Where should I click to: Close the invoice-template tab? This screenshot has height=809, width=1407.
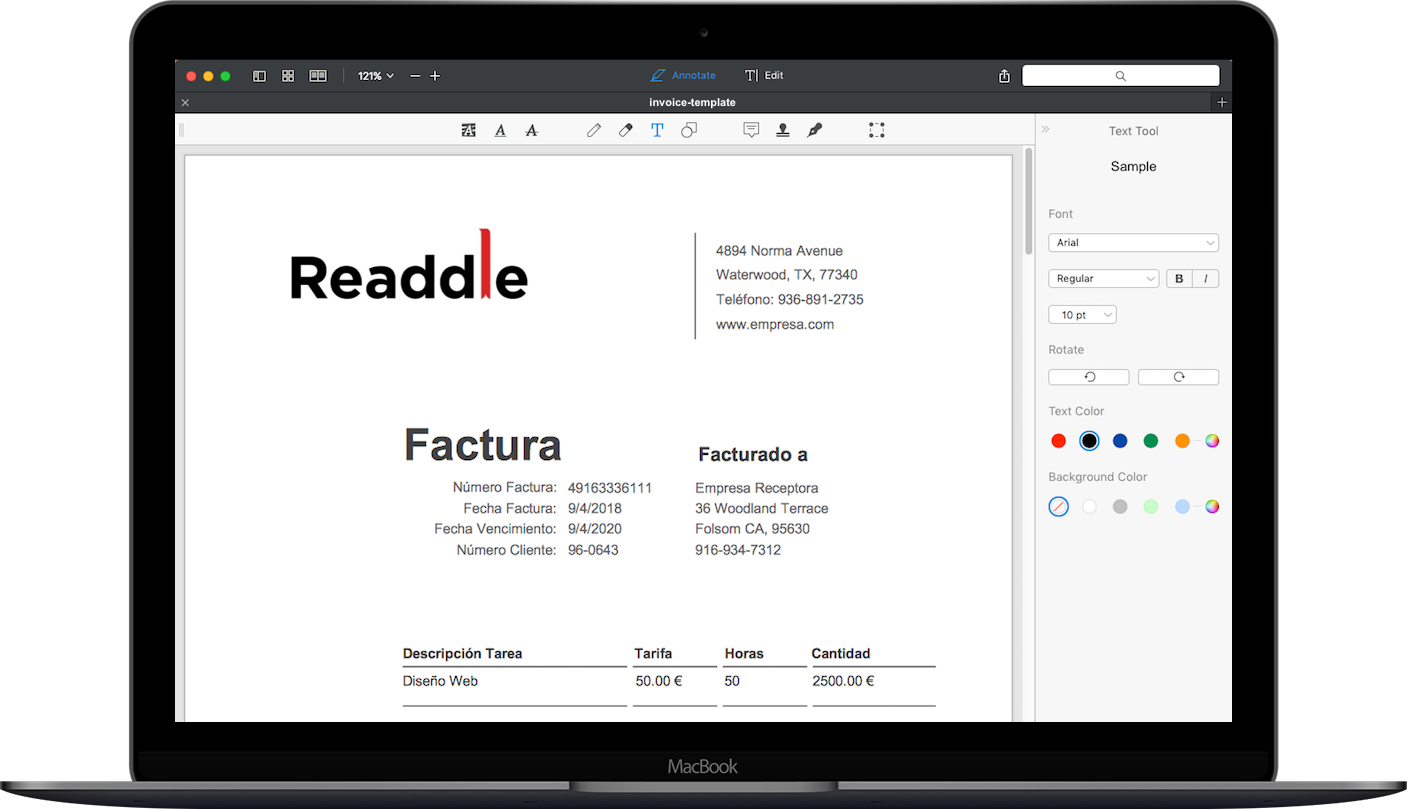pos(185,102)
